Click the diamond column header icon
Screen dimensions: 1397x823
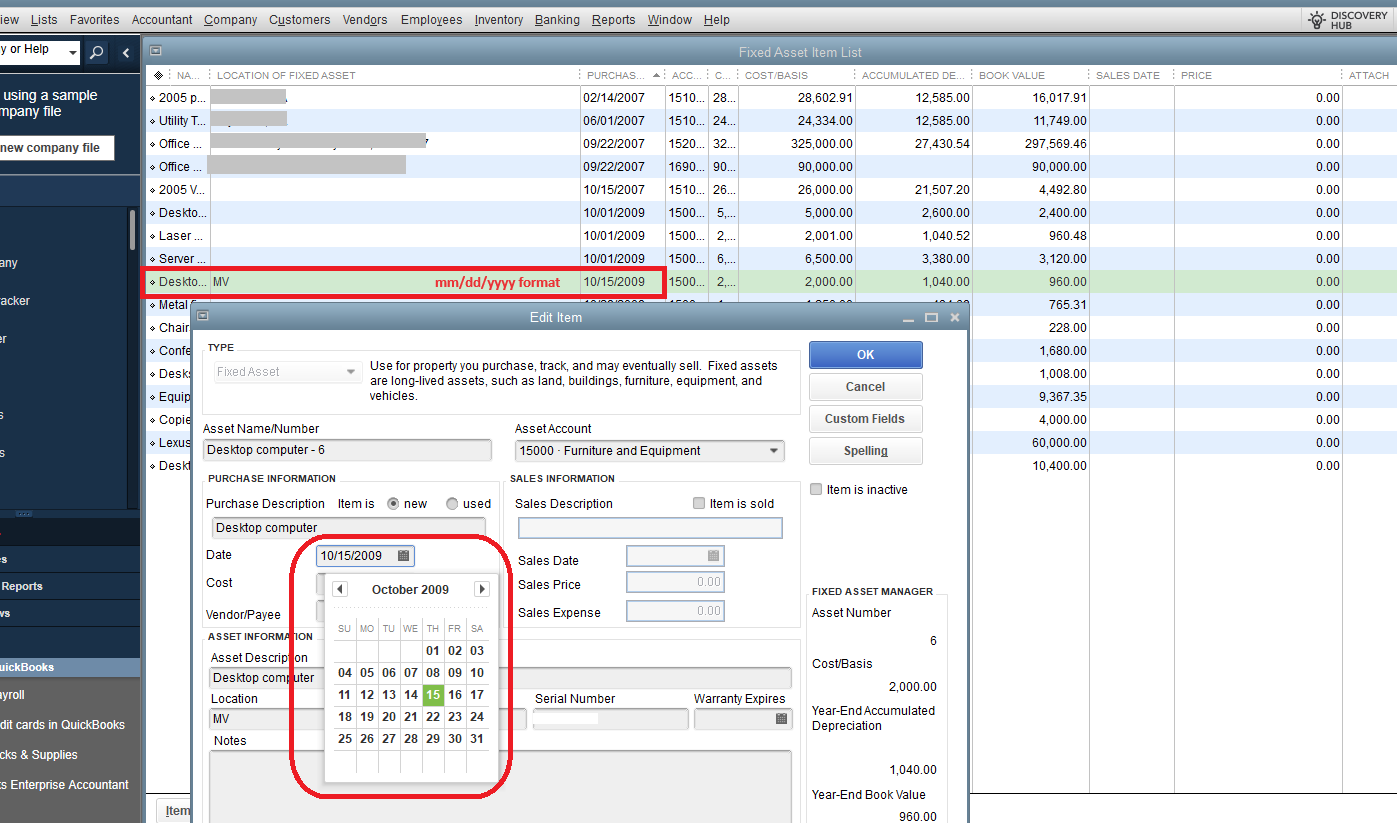pyautogui.click(x=158, y=75)
